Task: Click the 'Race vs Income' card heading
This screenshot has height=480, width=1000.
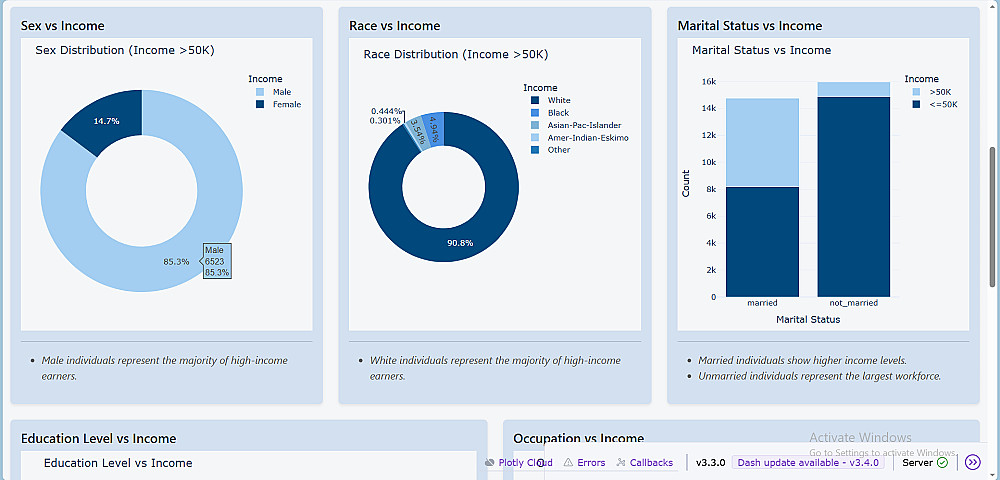Action: coord(395,25)
